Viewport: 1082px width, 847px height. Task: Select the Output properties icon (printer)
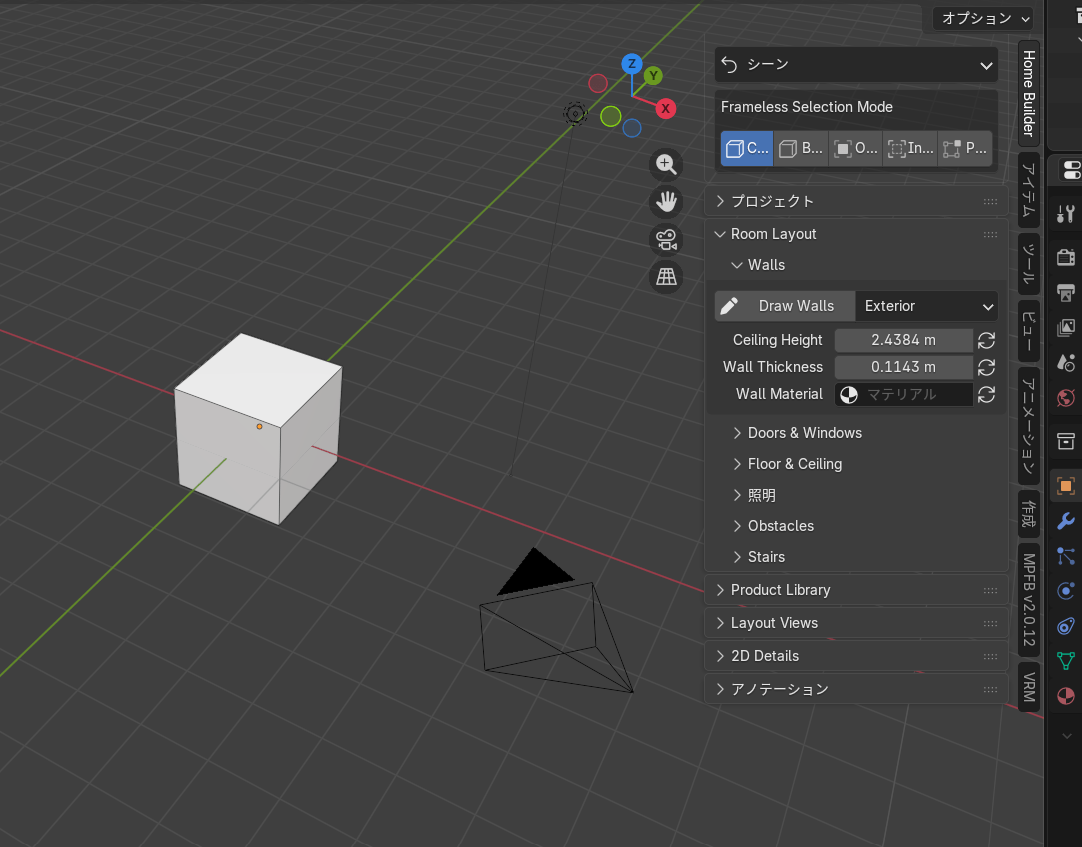1065,292
